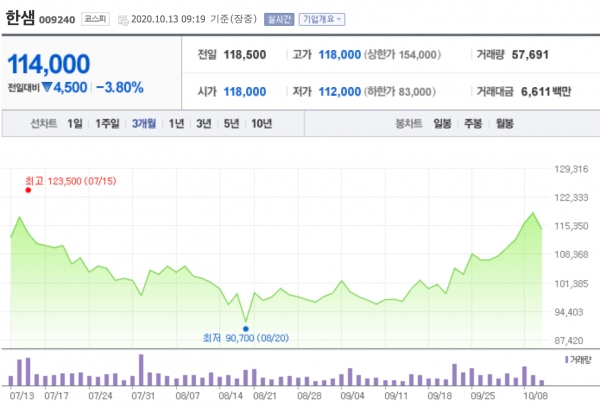Image resolution: width=600 pixels, height=413 pixels.
Task: Click the down arrow change 4,500
Action: tap(65, 88)
